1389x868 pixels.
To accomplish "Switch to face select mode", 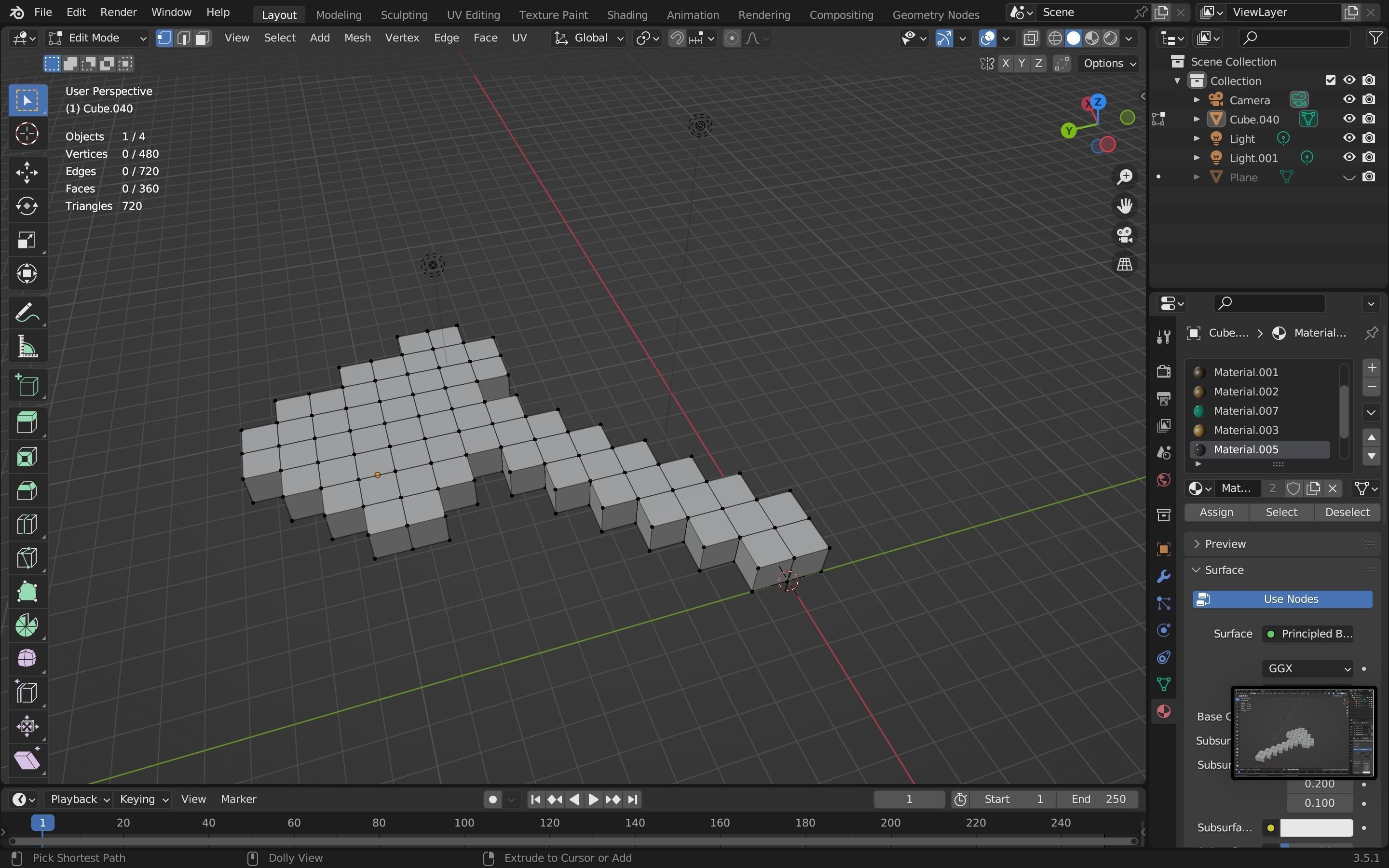I will coord(202,38).
